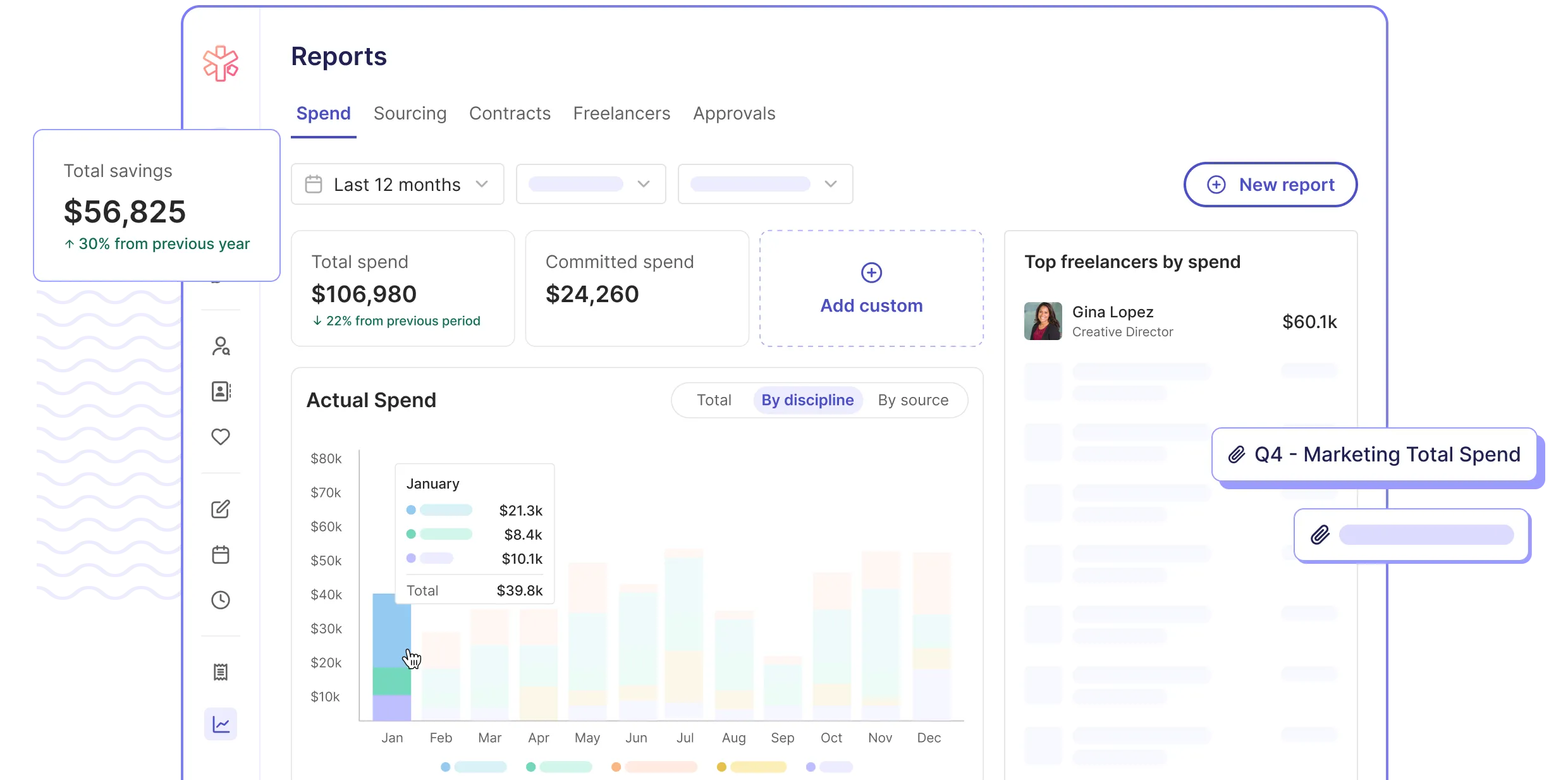1568x780 pixels.
Task: Click Gina Lopez name
Action: 1113,312
